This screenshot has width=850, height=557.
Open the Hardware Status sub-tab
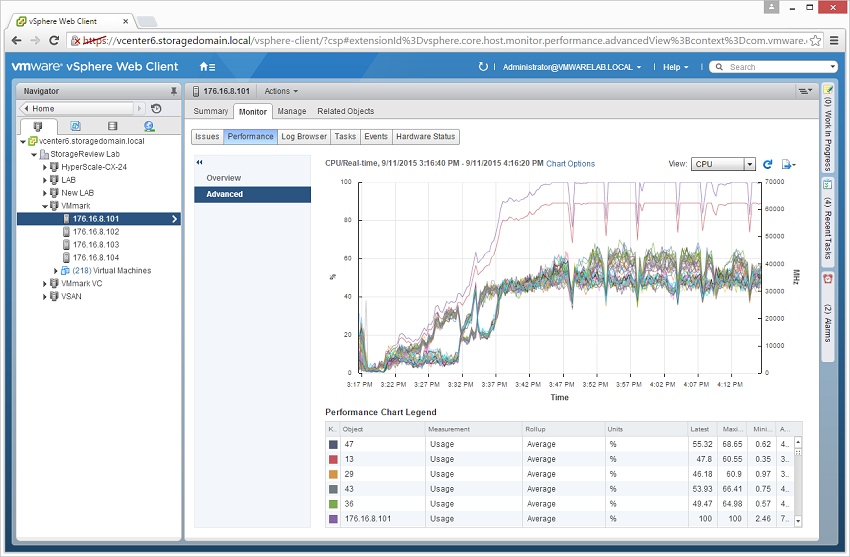tap(426, 137)
